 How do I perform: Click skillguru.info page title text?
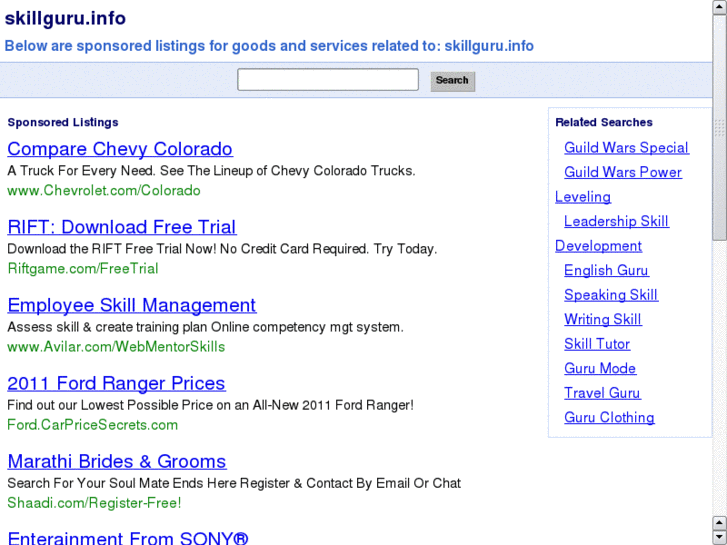[x=65, y=19]
